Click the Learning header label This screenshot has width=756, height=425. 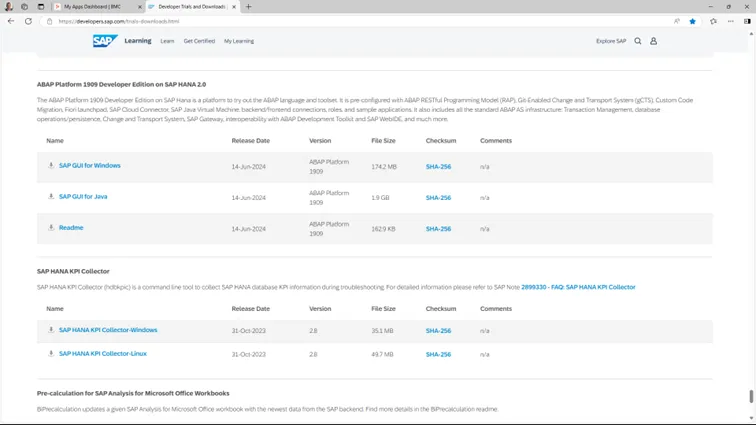point(138,41)
